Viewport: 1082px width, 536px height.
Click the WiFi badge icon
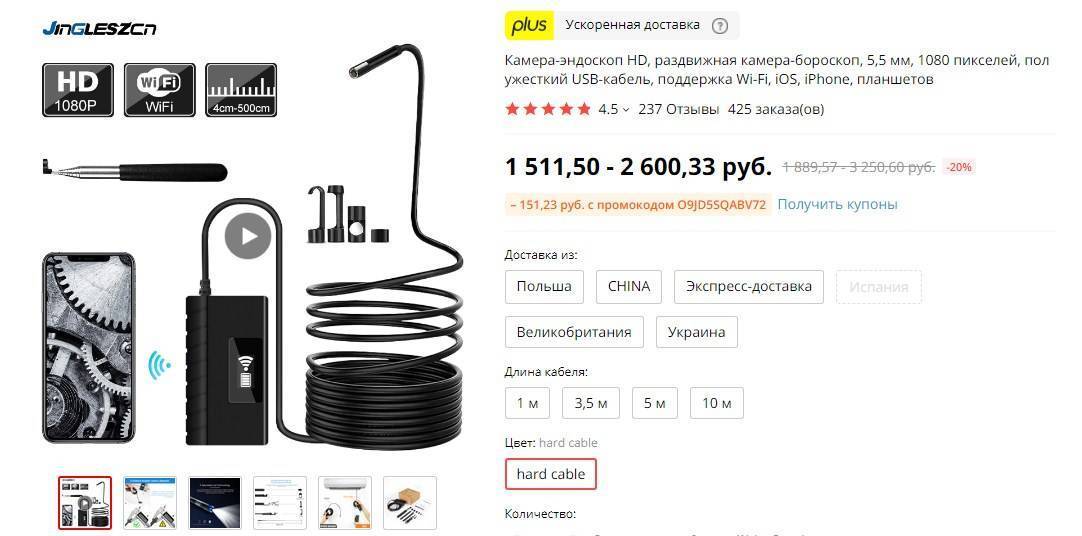click(x=159, y=90)
